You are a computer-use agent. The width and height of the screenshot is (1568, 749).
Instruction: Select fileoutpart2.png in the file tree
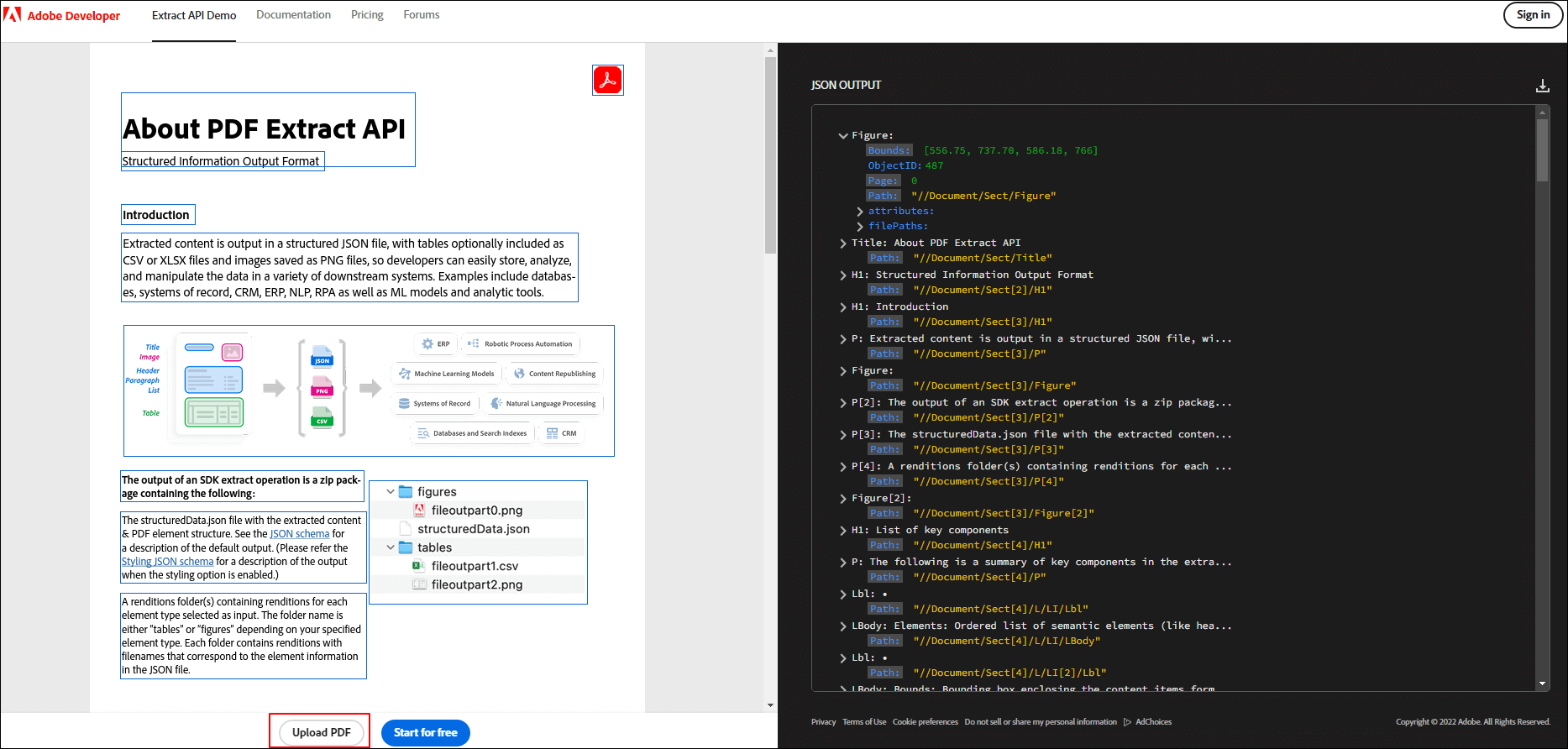(476, 584)
